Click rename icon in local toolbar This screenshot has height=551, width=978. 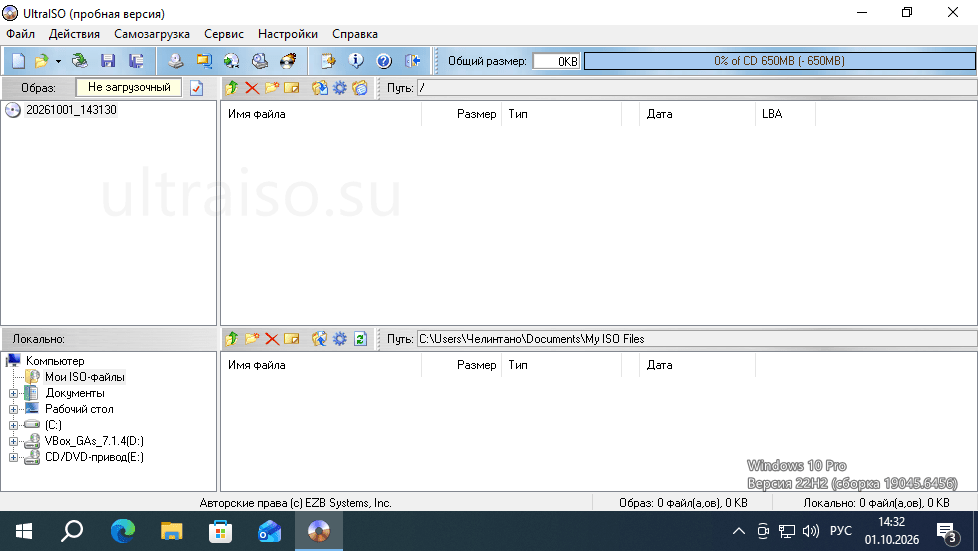(x=292, y=339)
